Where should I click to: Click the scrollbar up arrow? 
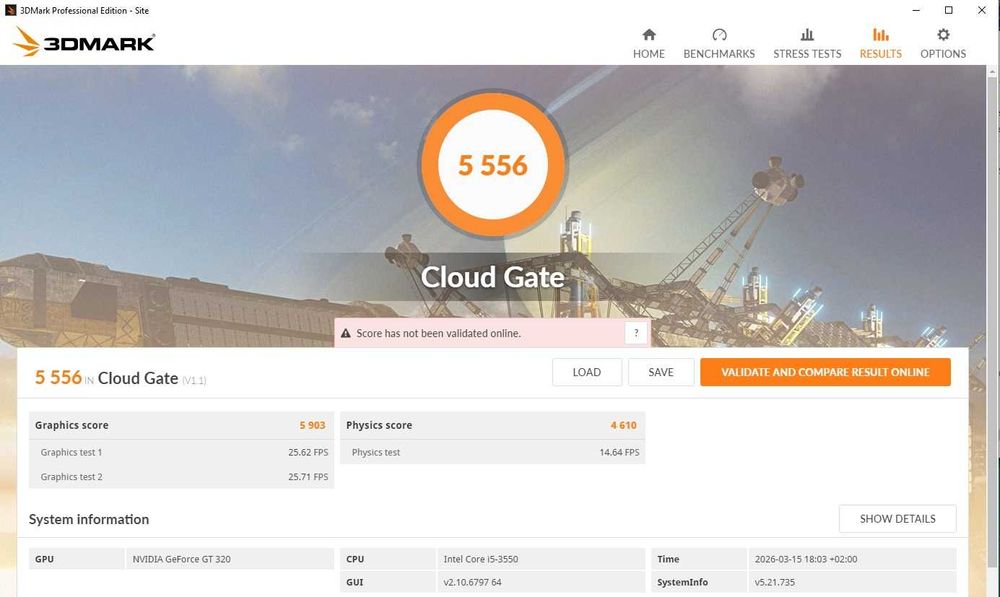pos(992,71)
